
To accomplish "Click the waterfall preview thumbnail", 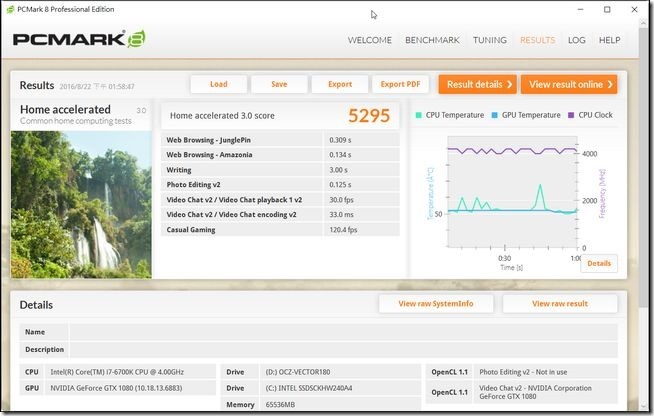I will 81,204.
